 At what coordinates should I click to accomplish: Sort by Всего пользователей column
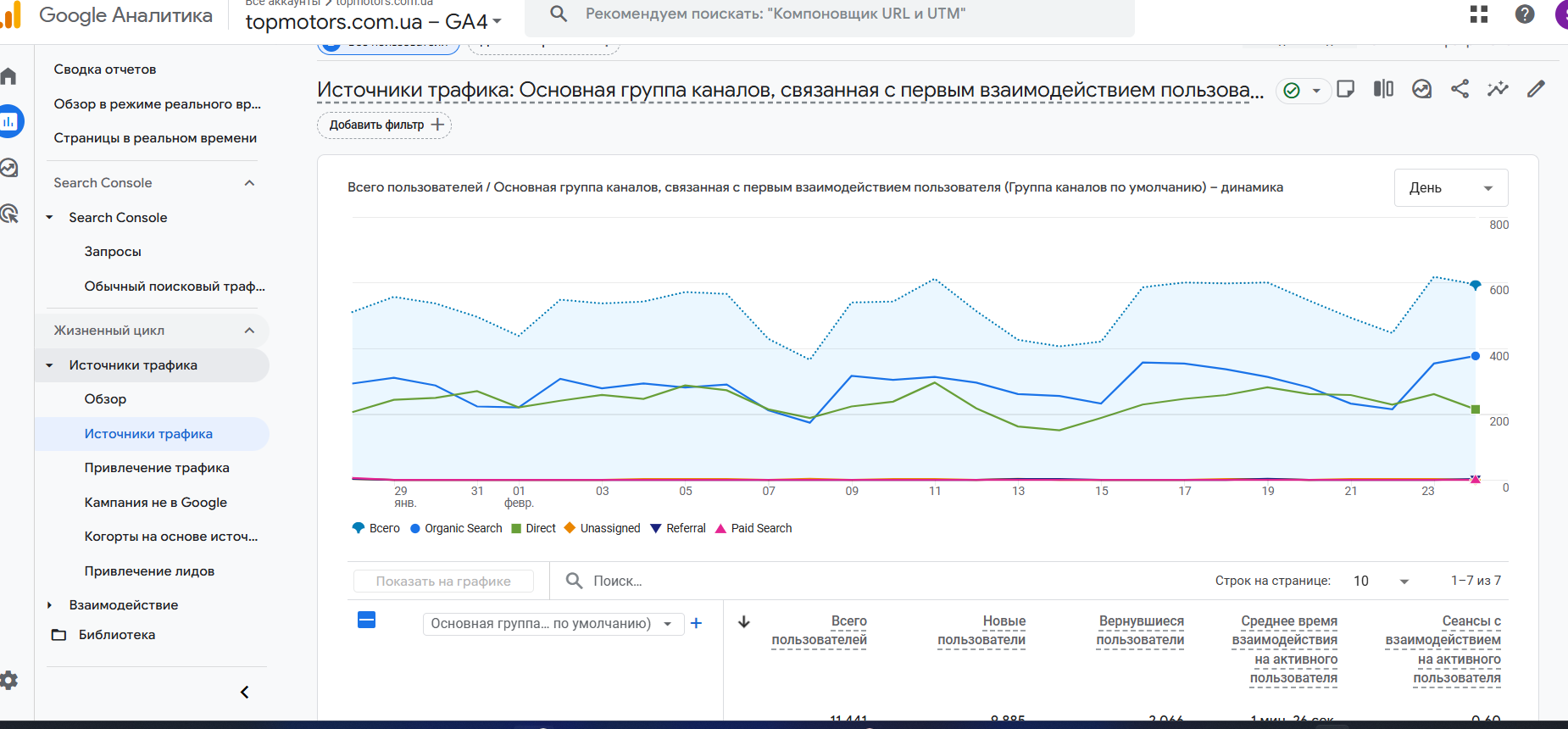819,631
